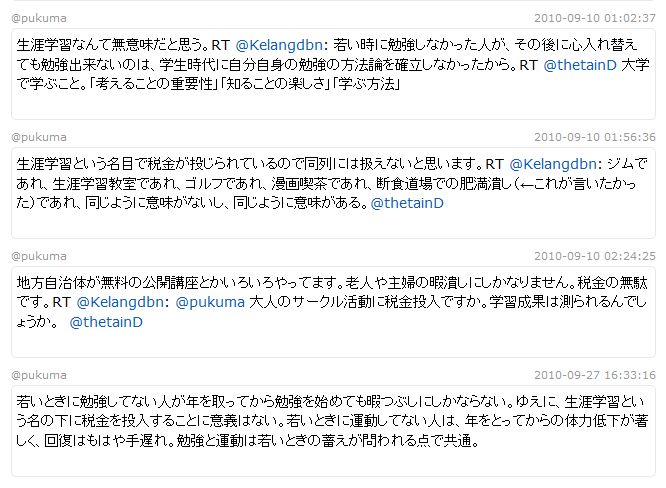Click timestamp 2010-09-10 01:02:37

point(595,18)
